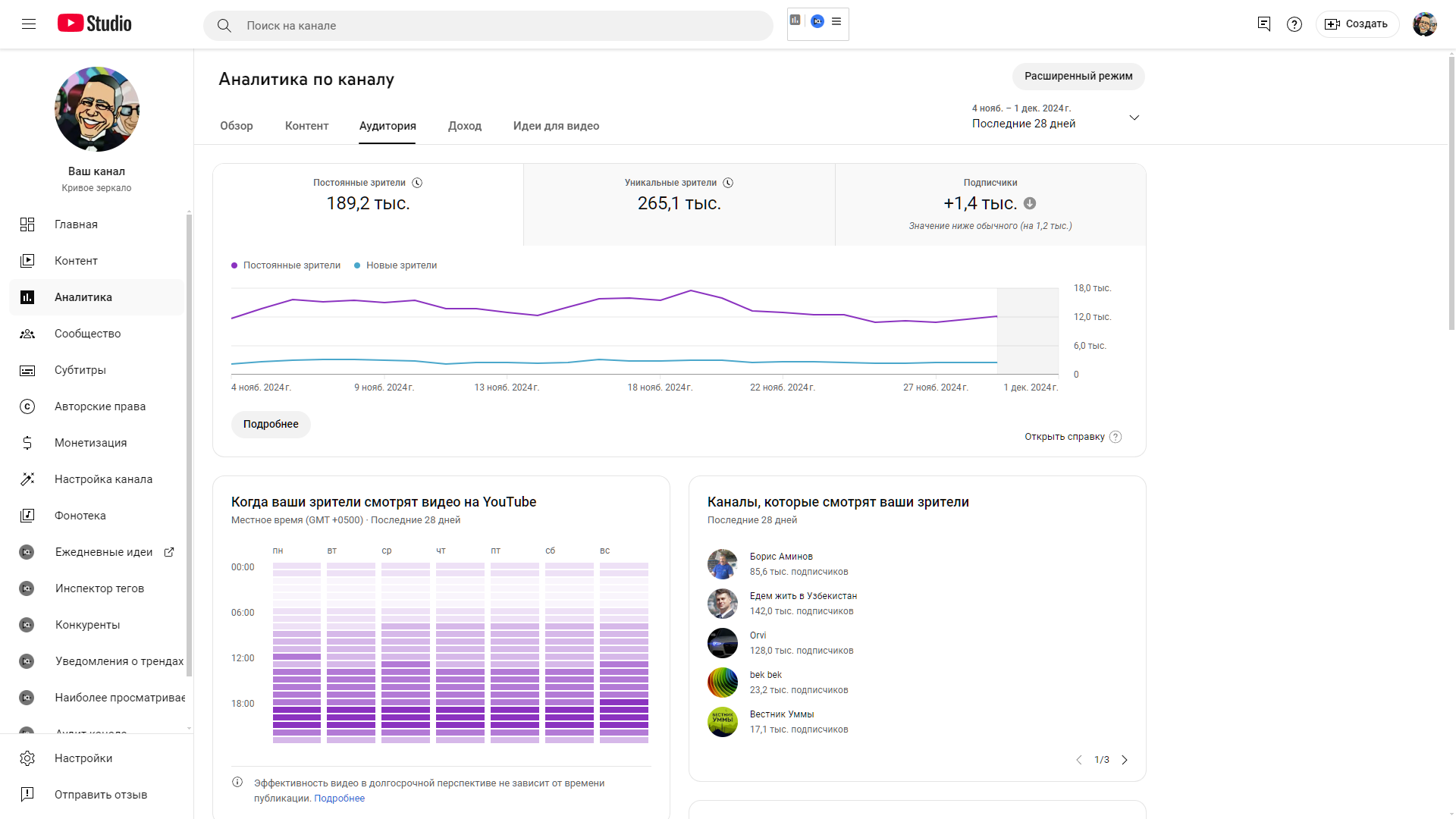
Task: Click the Новые зрители blue legend dot
Action: 357,265
